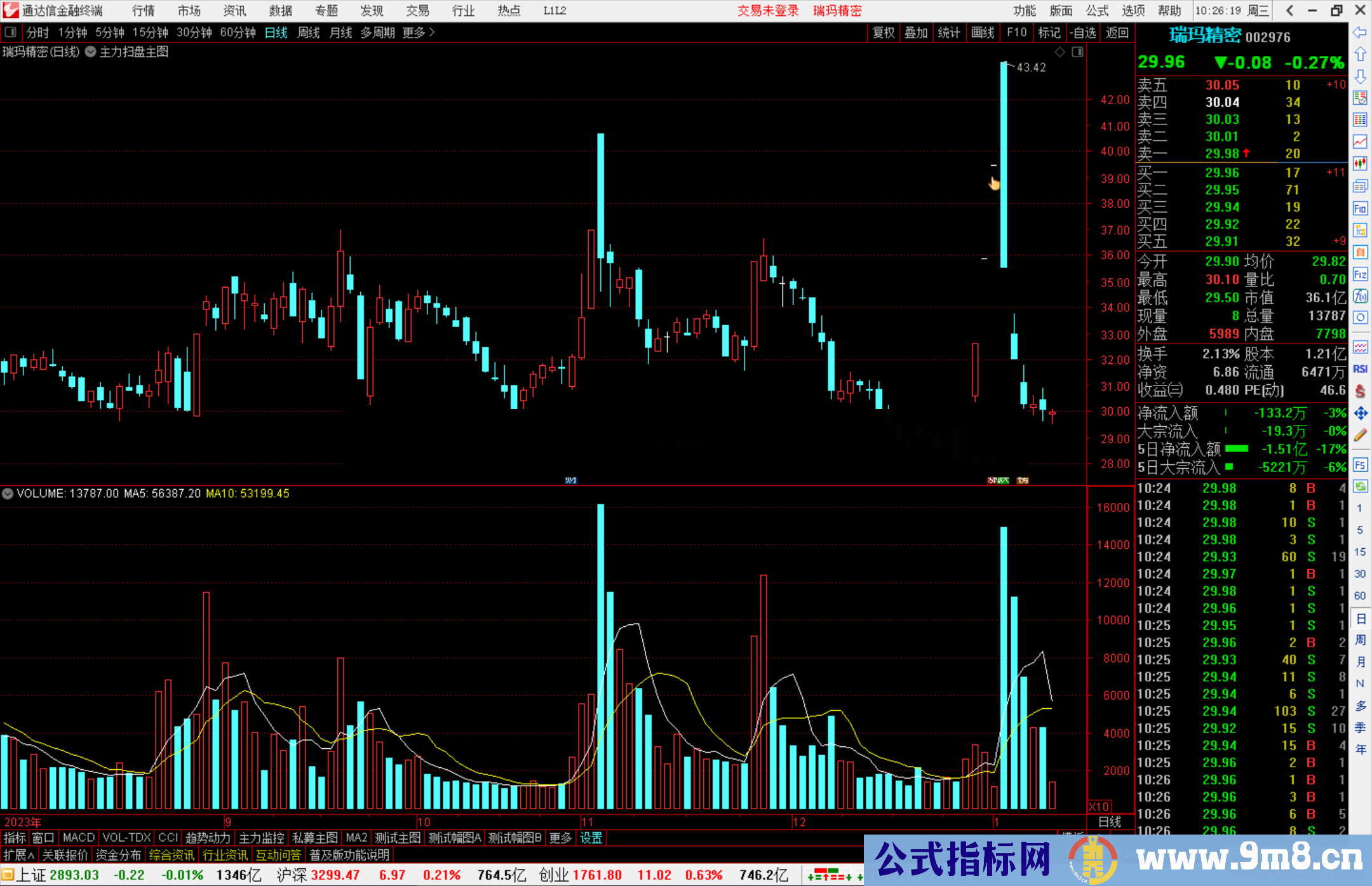This screenshot has width=1372, height=886.
Task: Click the 交易未登录 login link
Action: [x=768, y=11]
